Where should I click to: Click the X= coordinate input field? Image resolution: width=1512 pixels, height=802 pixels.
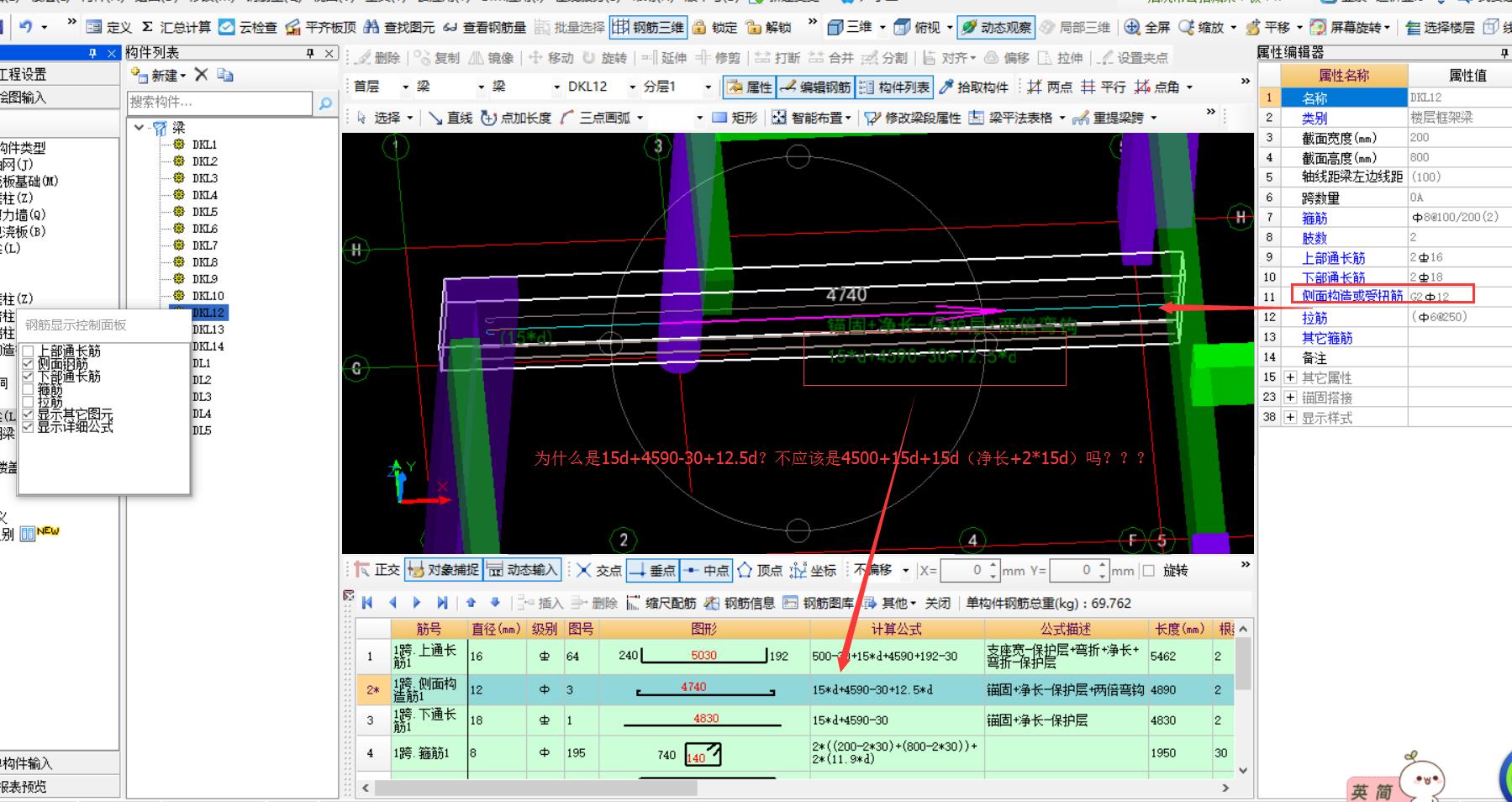969,570
